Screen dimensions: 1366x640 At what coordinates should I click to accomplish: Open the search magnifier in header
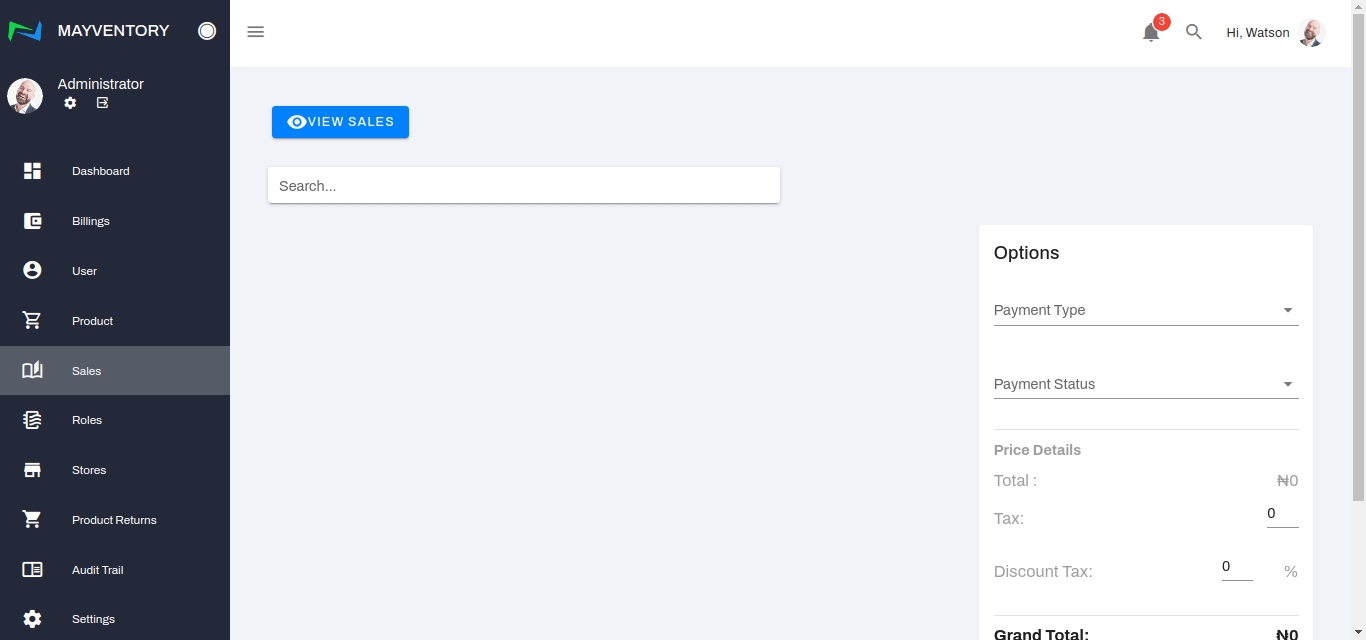1193,32
